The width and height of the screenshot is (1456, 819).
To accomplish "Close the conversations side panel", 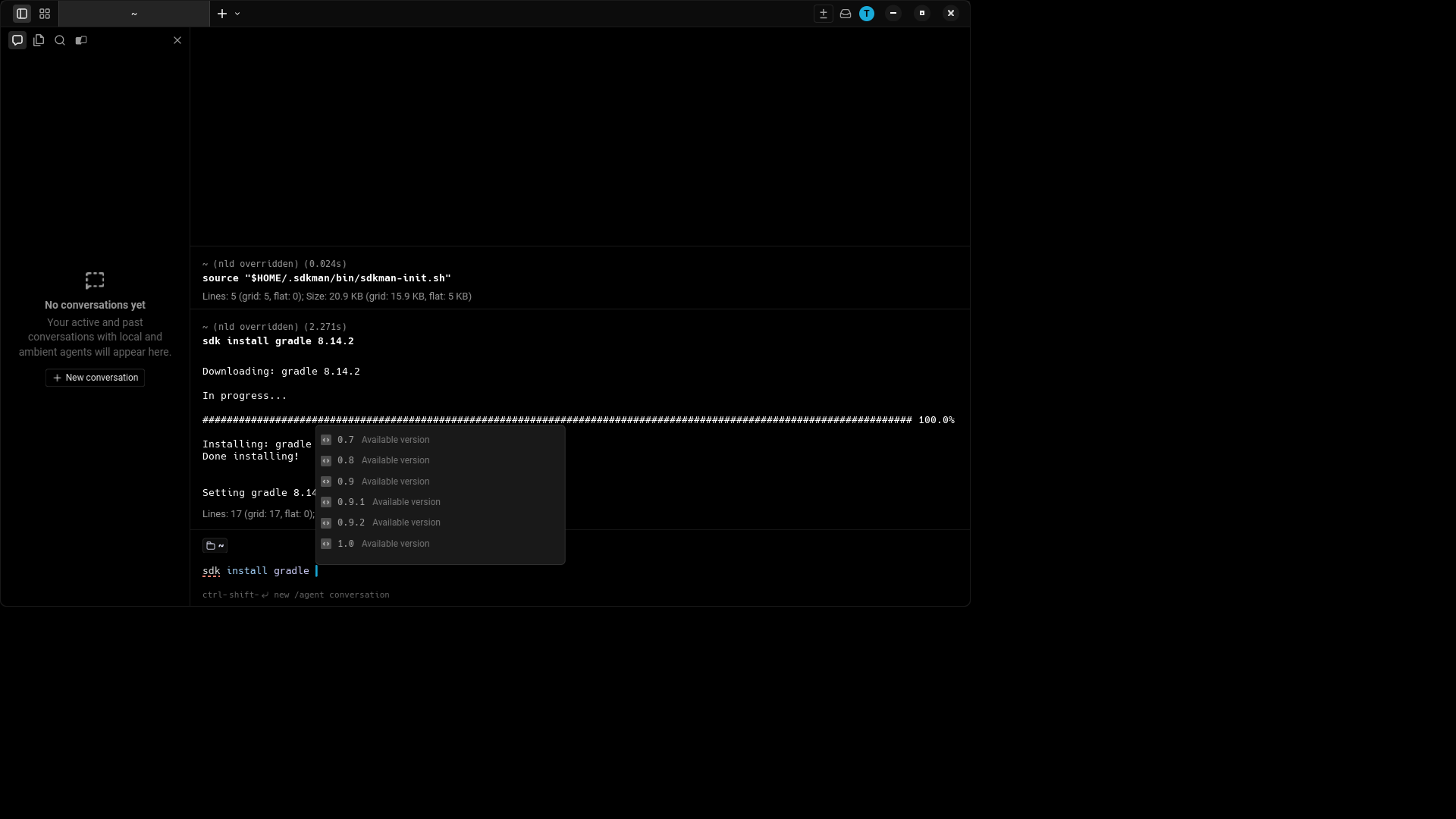I will pyautogui.click(x=177, y=40).
